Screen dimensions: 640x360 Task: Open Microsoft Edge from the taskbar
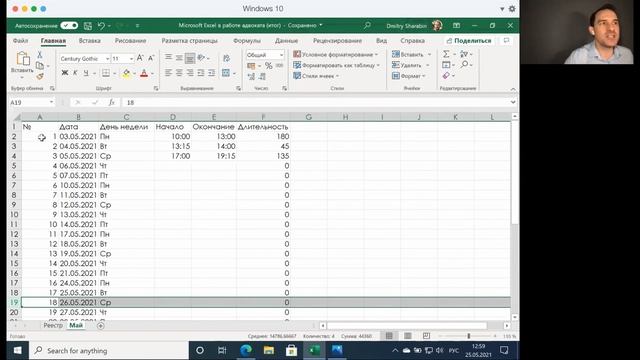click(x=246, y=350)
